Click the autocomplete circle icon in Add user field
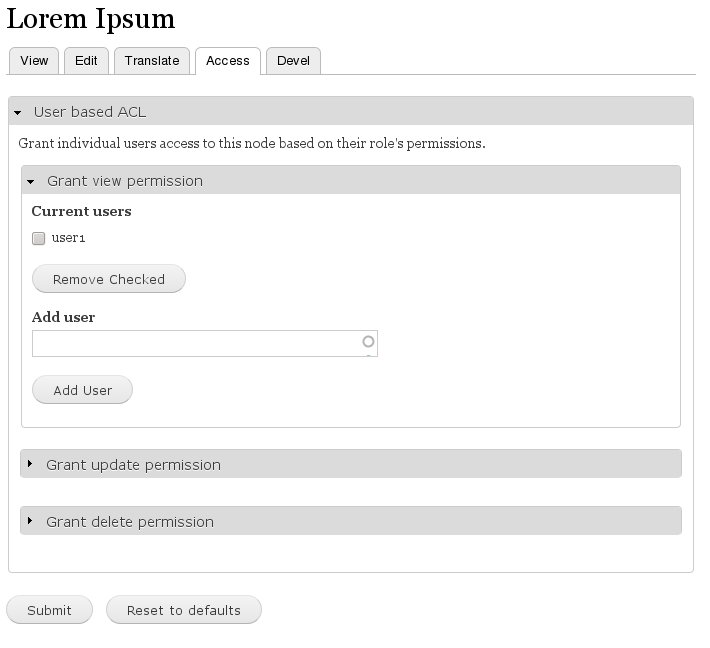 pyautogui.click(x=368, y=341)
